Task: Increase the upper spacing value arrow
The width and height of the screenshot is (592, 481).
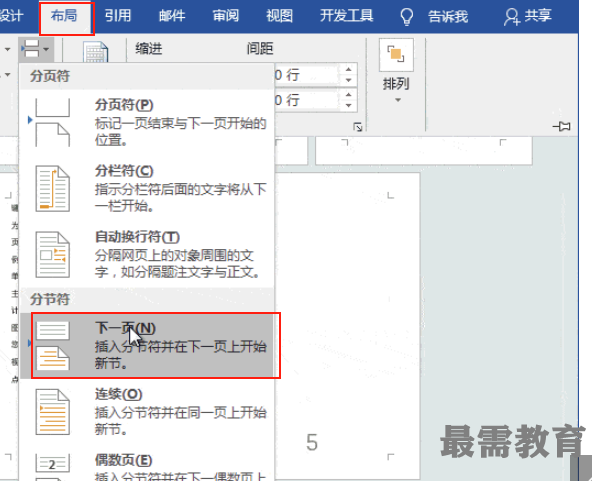Action: click(x=348, y=69)
